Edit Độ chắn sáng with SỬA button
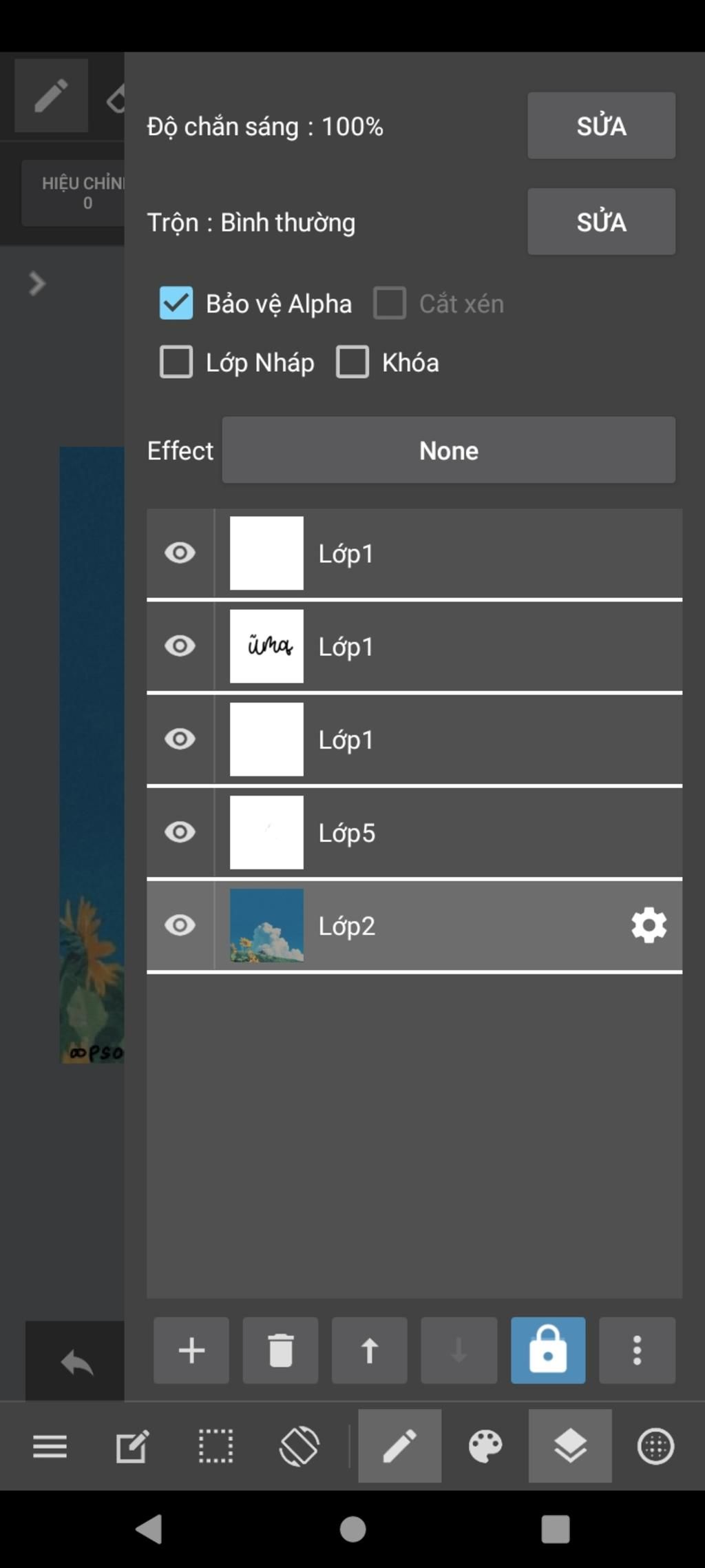This screenshot has width=705, height=1568. pos(602,125)
